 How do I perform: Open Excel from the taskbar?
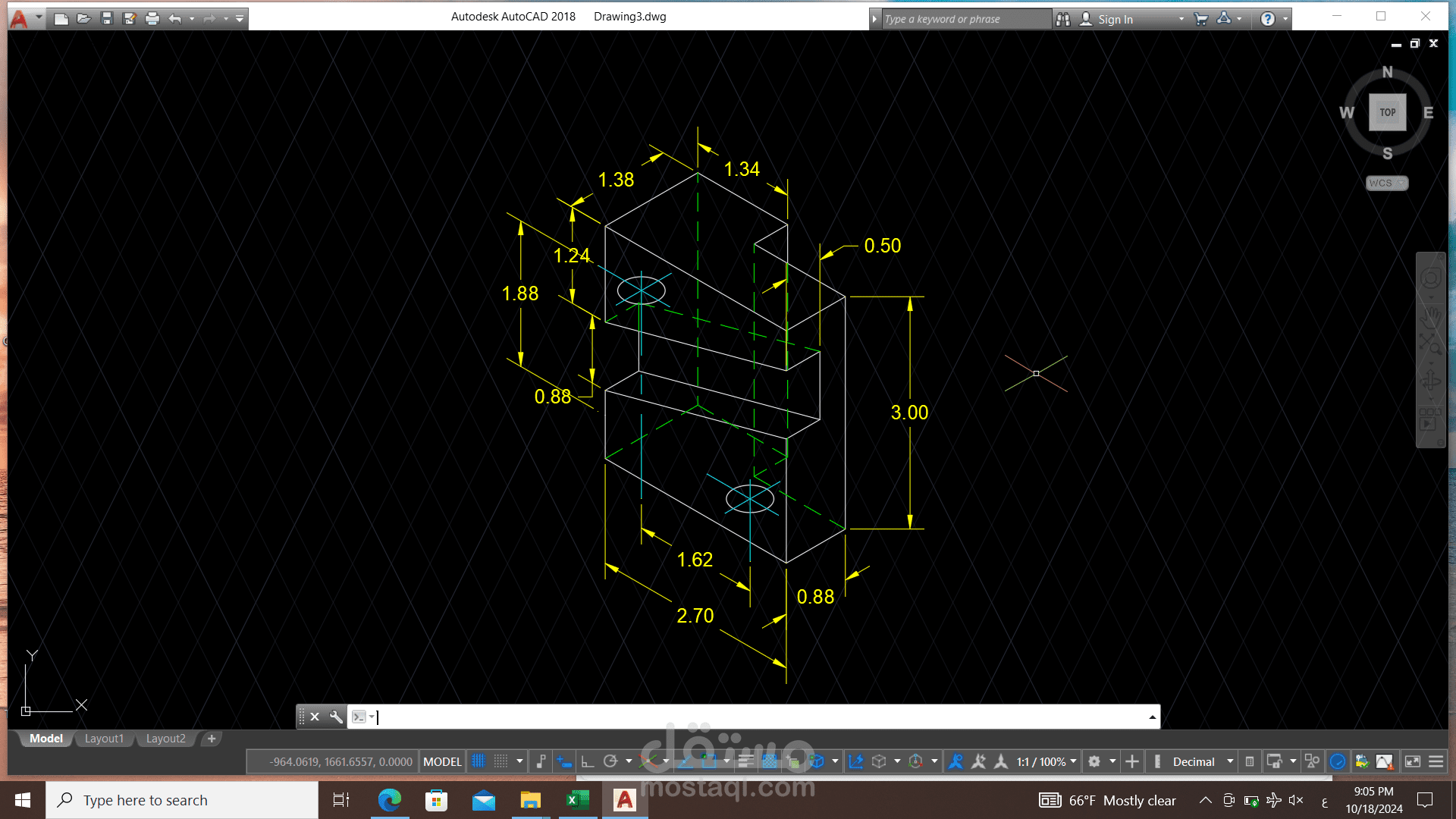[578, 800]
